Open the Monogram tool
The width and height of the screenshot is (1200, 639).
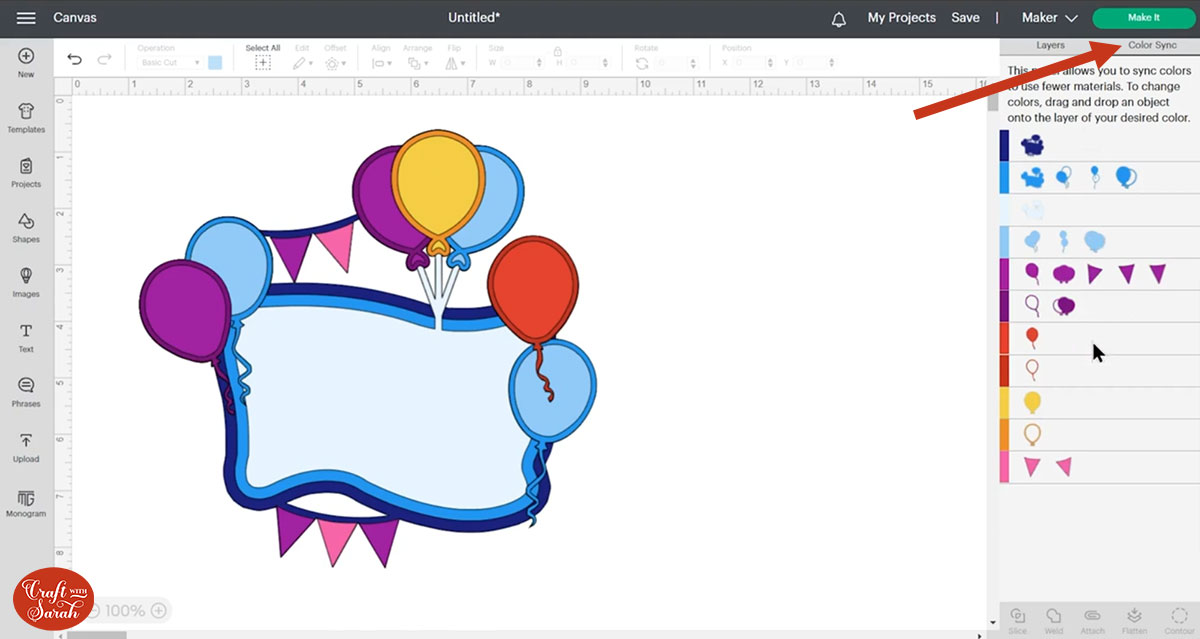tap(26, 502)
